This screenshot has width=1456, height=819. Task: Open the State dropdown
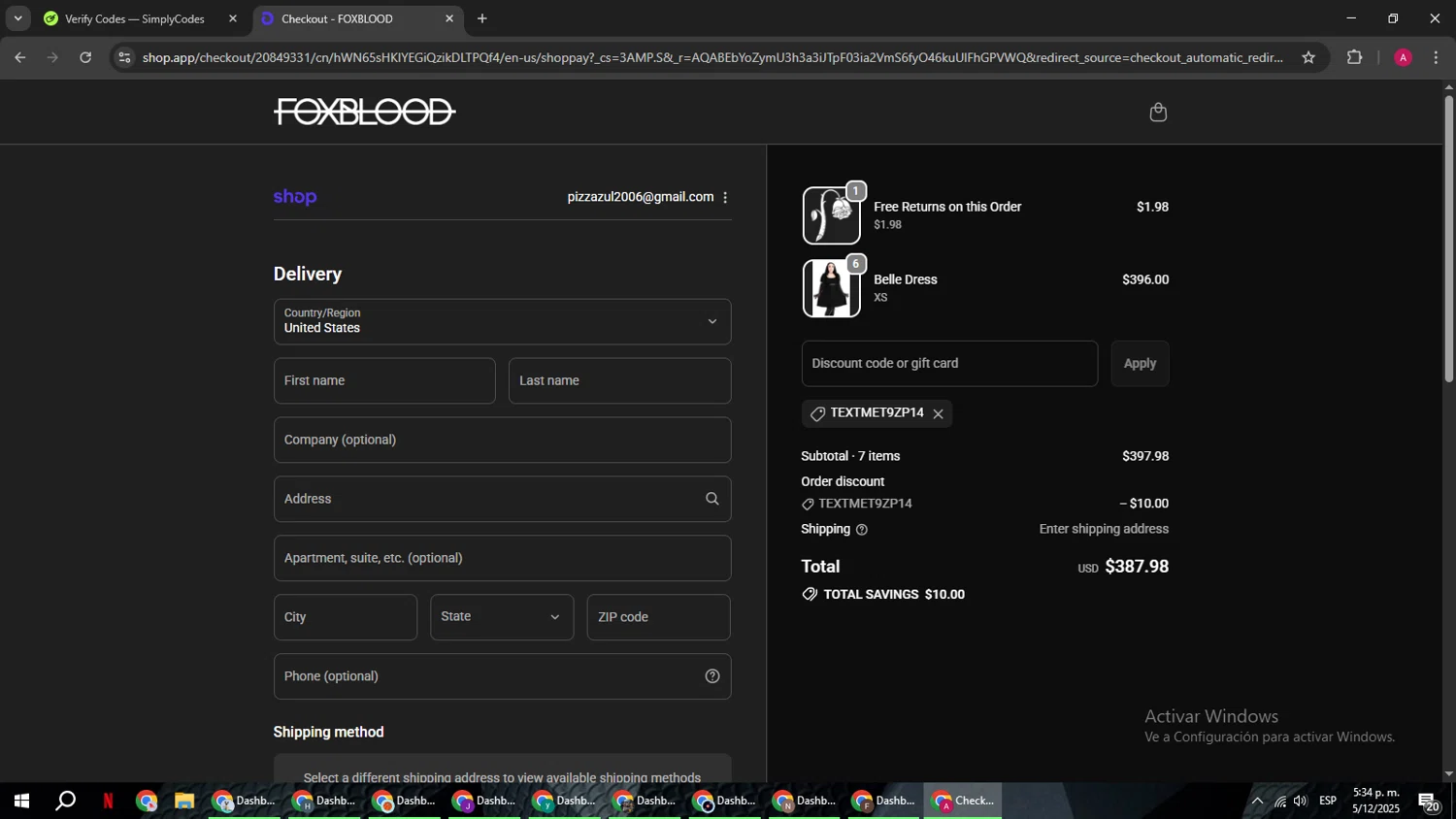pos(502,617)
